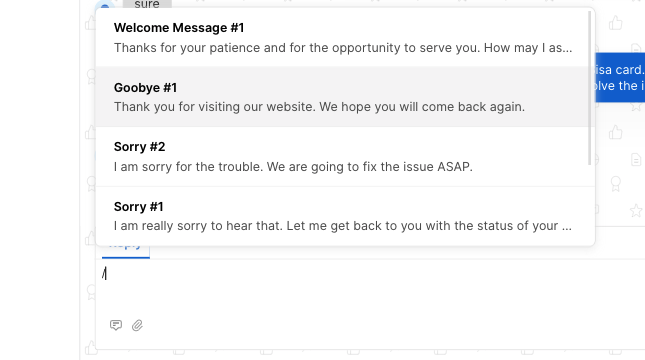Choose the Goobye #1 canned response
The image size is (645, 360).
(x=343, y=97)
